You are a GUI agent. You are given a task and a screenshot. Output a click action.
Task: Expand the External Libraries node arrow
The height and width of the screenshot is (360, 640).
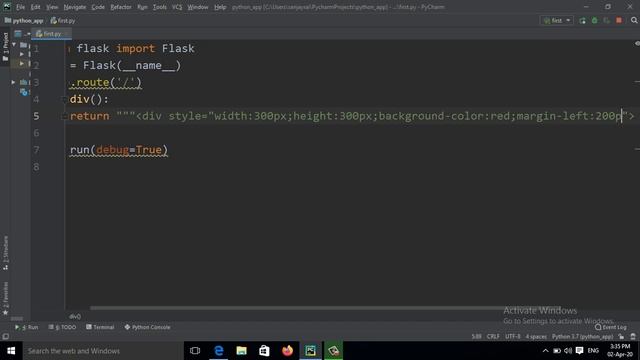tap(13, 82)
